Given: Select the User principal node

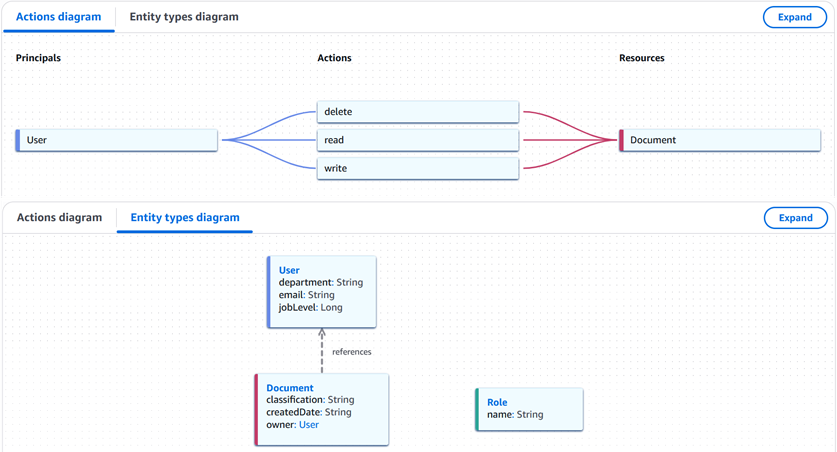Looking at the screenshot, I should click(117, 140).
